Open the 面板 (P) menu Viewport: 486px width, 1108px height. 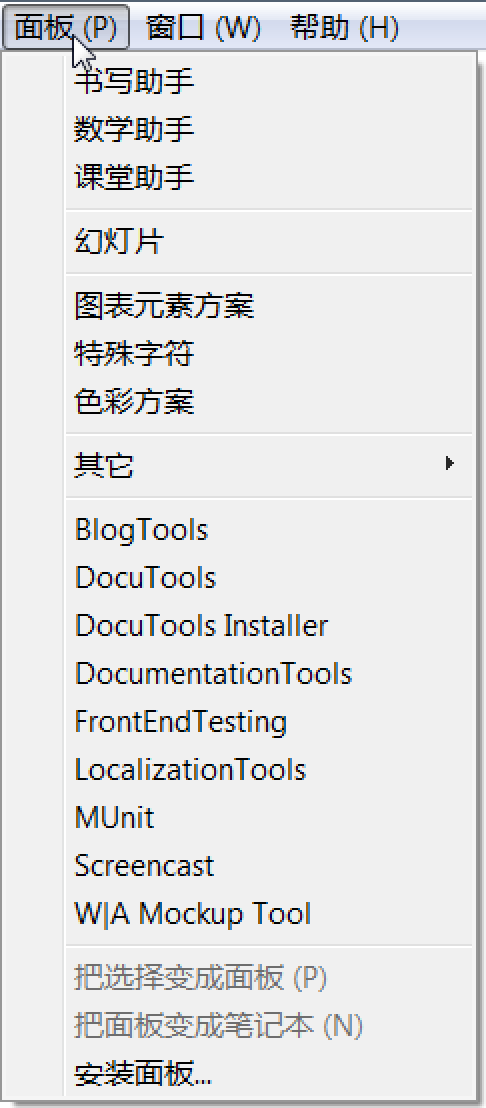point(66,28)
